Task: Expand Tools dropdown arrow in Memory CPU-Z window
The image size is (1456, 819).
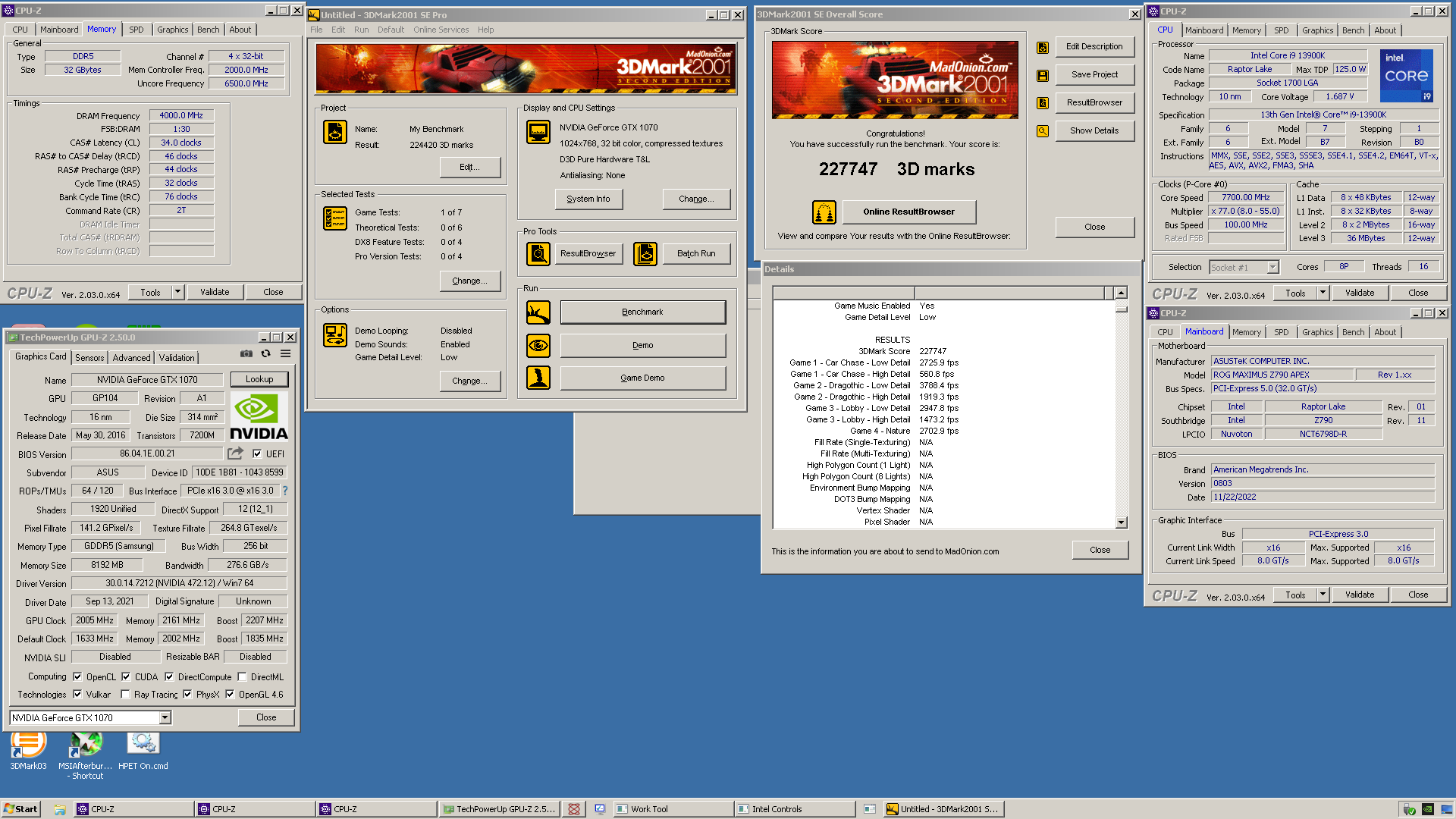Action: 178,292
